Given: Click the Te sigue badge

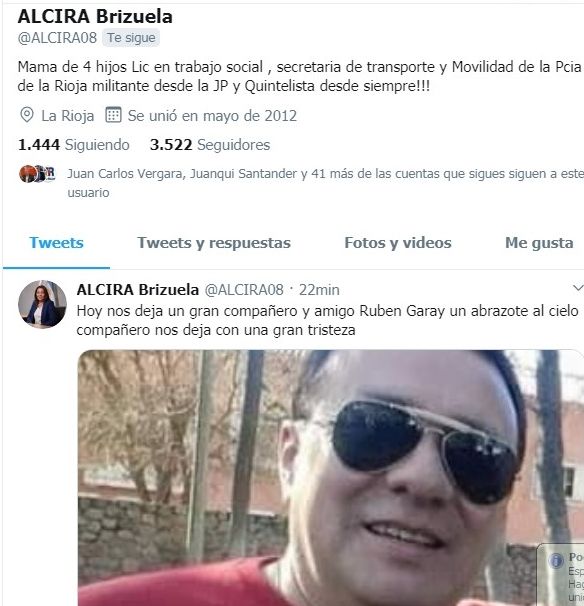Looking at the screenshot, I should (x=131, y=38).
